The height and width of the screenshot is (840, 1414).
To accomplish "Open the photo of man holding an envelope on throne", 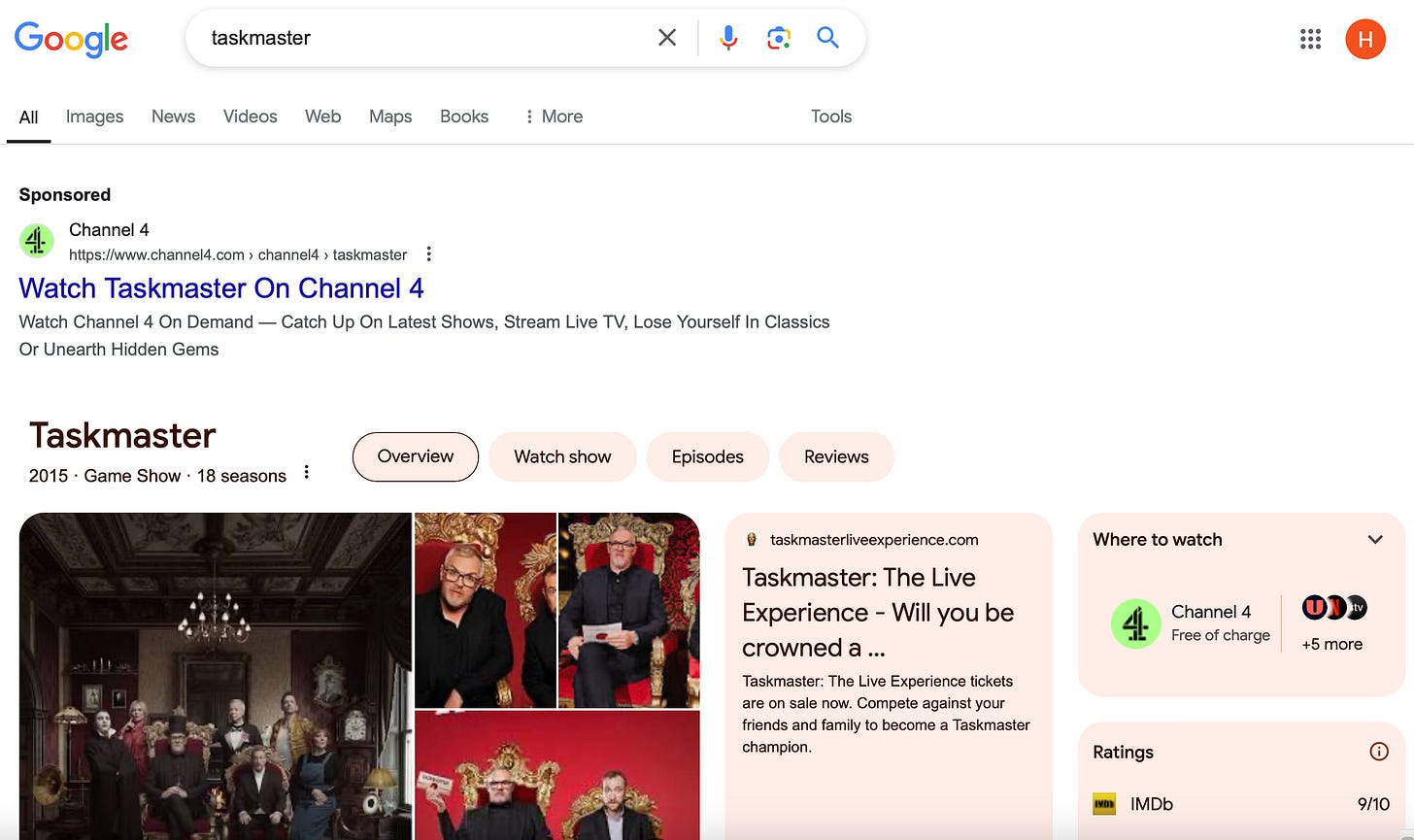I will click(x=629, y=610).
